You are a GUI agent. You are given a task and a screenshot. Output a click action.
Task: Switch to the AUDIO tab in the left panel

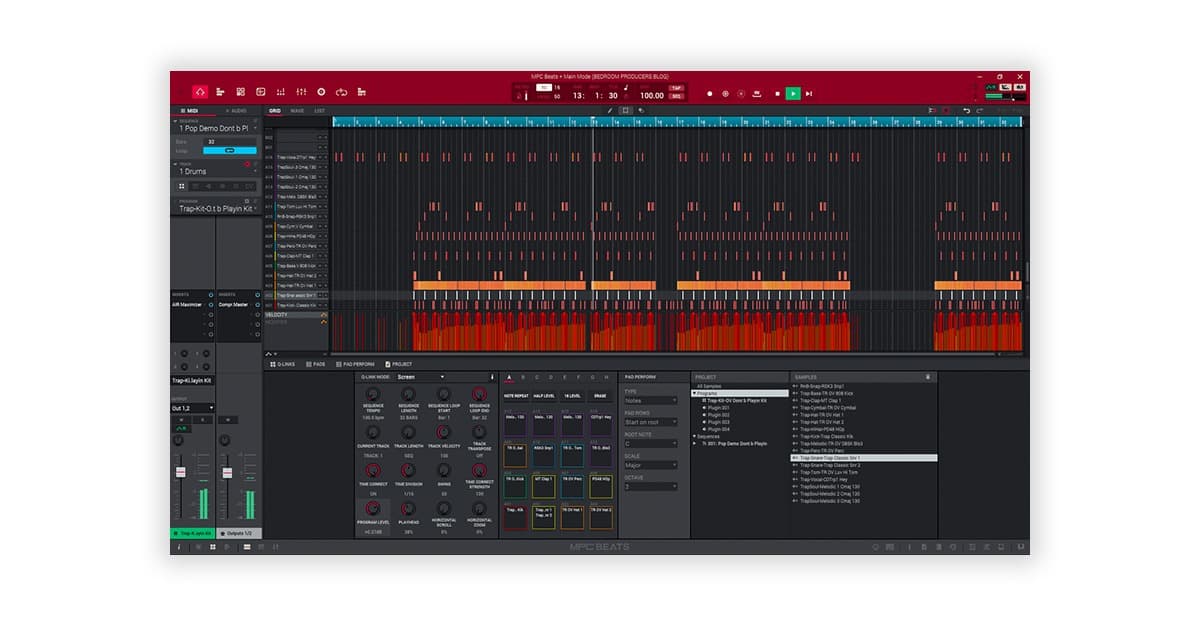(239, 111)
